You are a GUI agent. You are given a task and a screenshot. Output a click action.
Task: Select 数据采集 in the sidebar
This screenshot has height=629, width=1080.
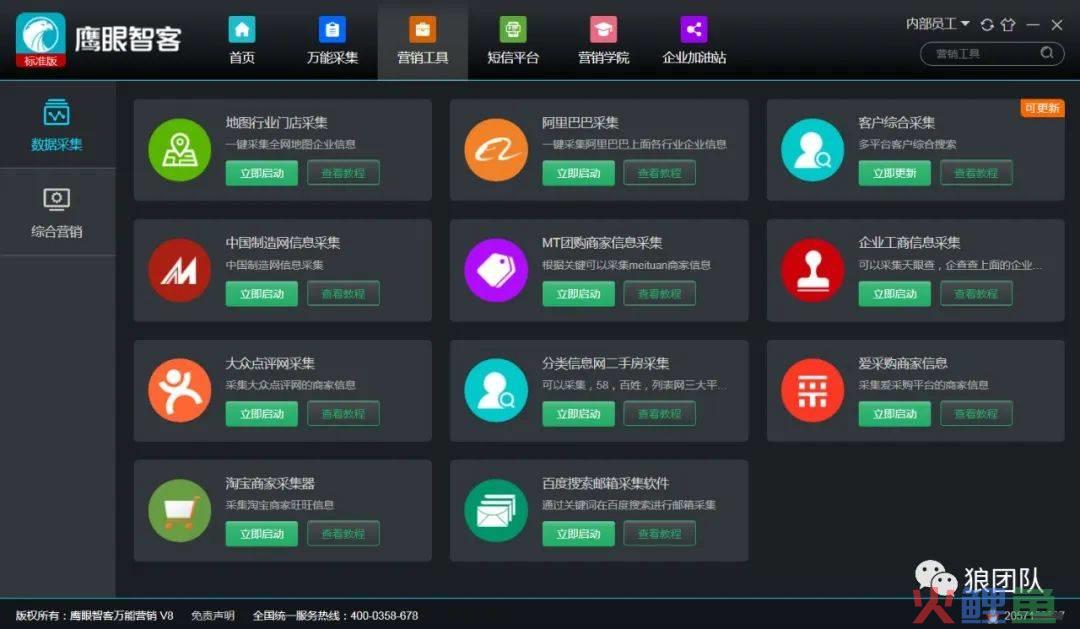coord(57,125)
